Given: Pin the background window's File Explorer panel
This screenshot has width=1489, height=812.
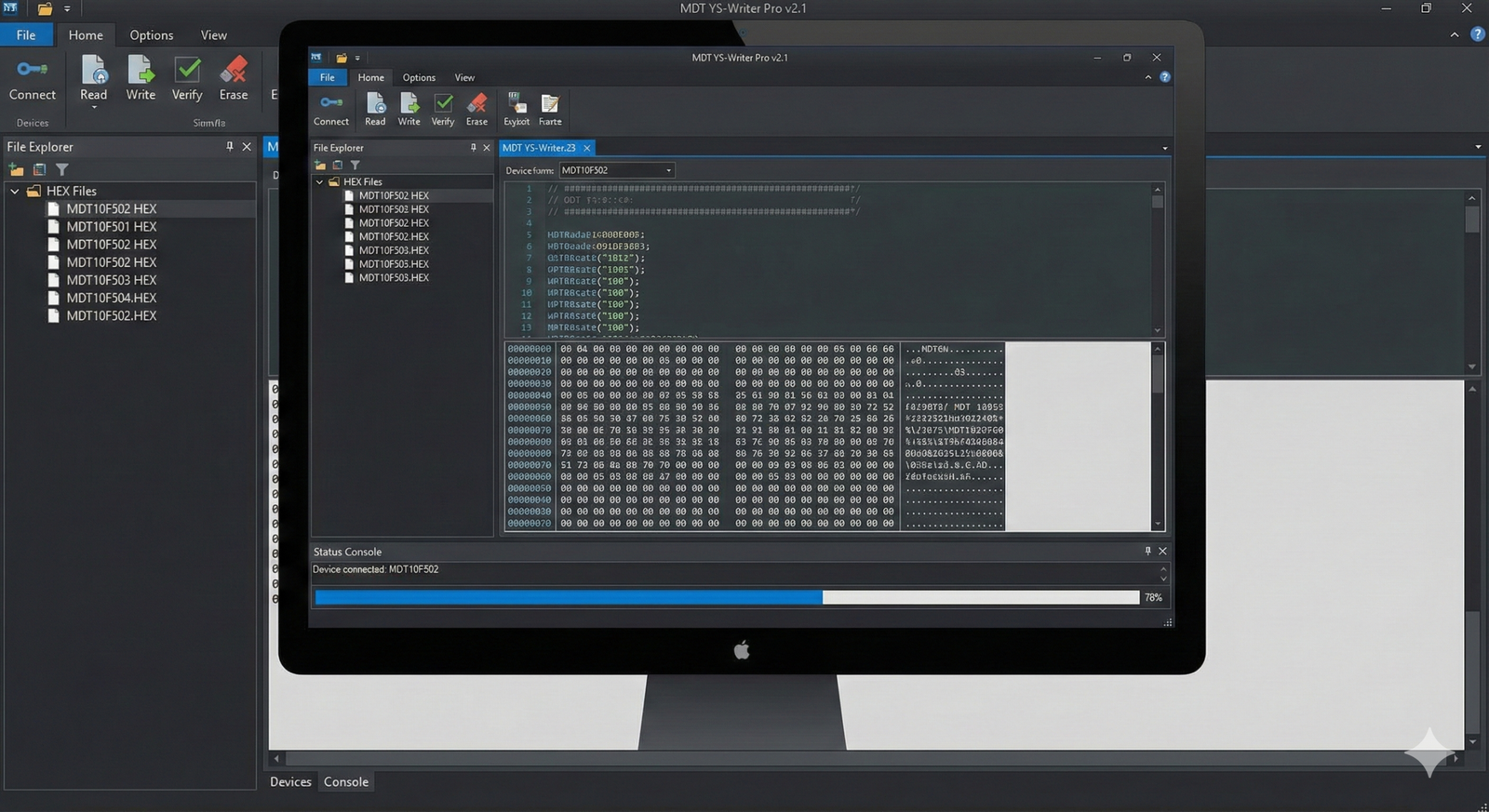Looking at the screenshot, I should [230, 146].
